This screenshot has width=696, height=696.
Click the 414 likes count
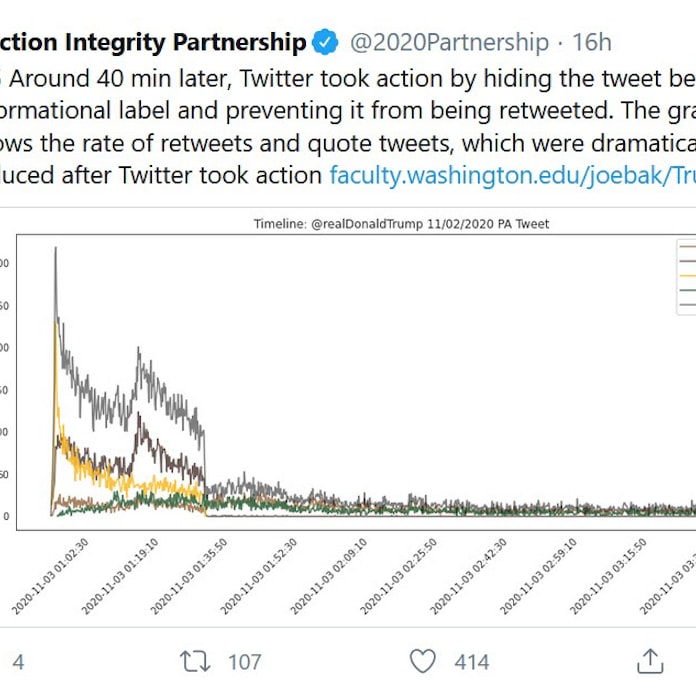[471, 661]
